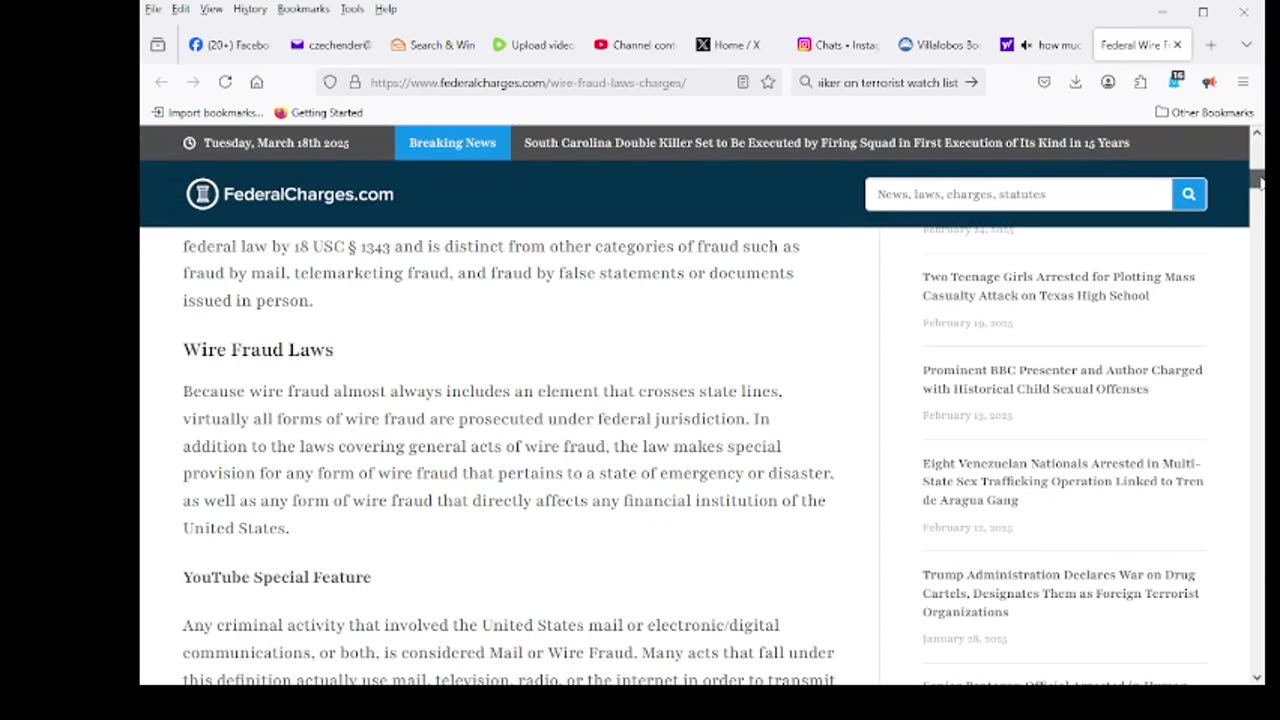Open South Carolina Double Killer headline
The image size is (1280, 720).
coord(826,143)
